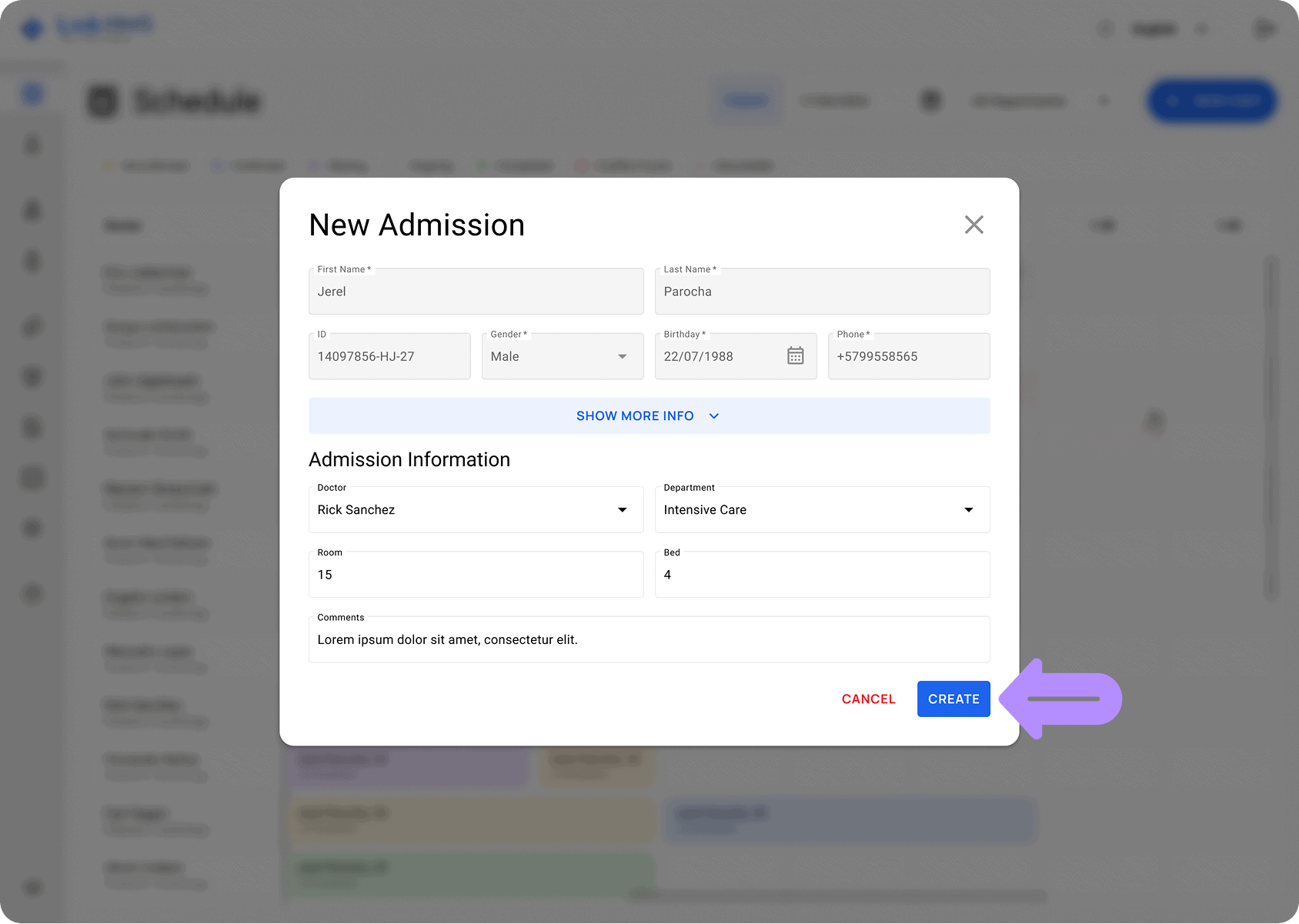Toggle the first status filter in legend row

click(146, 165)
